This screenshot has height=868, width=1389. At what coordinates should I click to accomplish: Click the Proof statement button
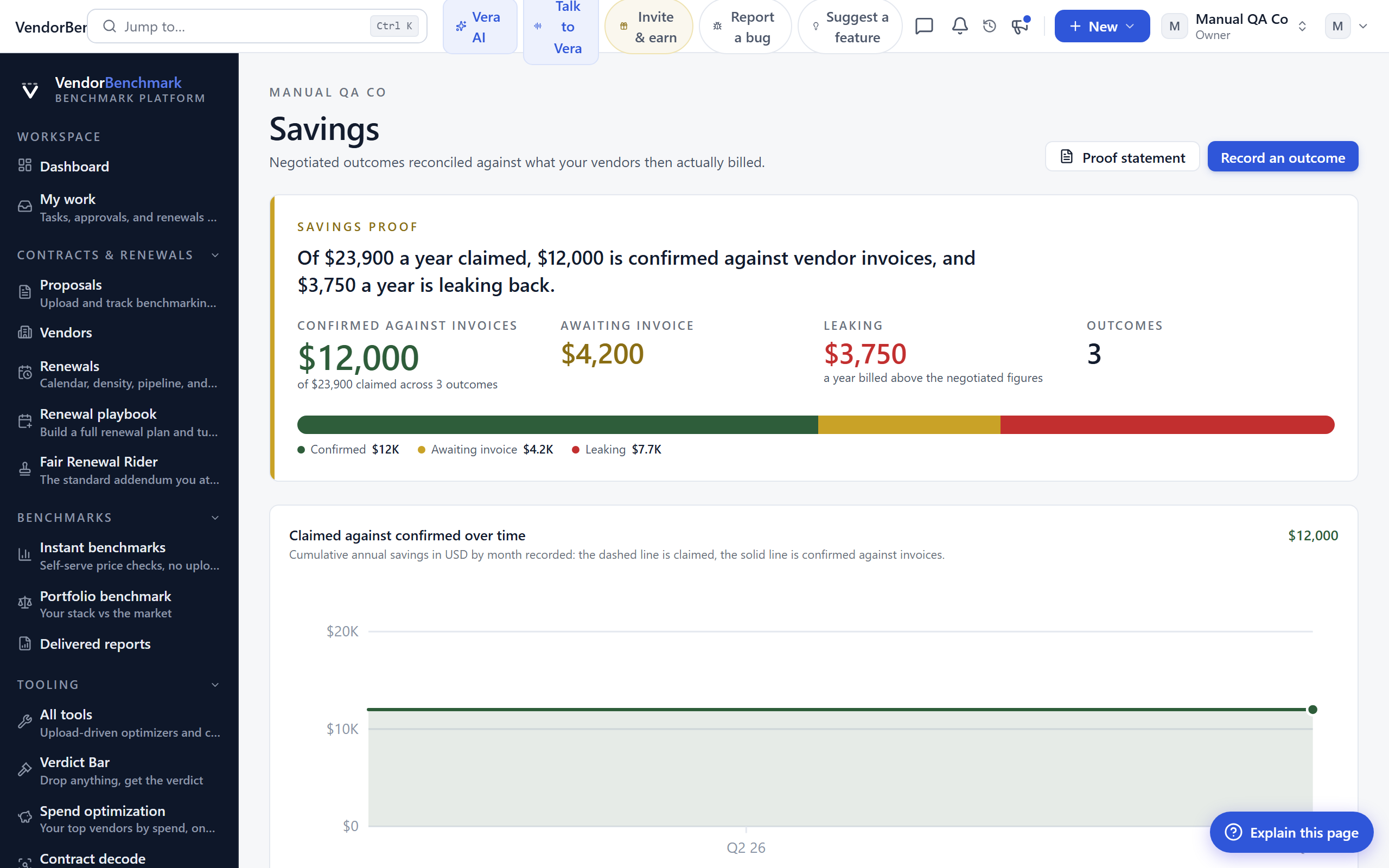click(x=1122, y=157)
